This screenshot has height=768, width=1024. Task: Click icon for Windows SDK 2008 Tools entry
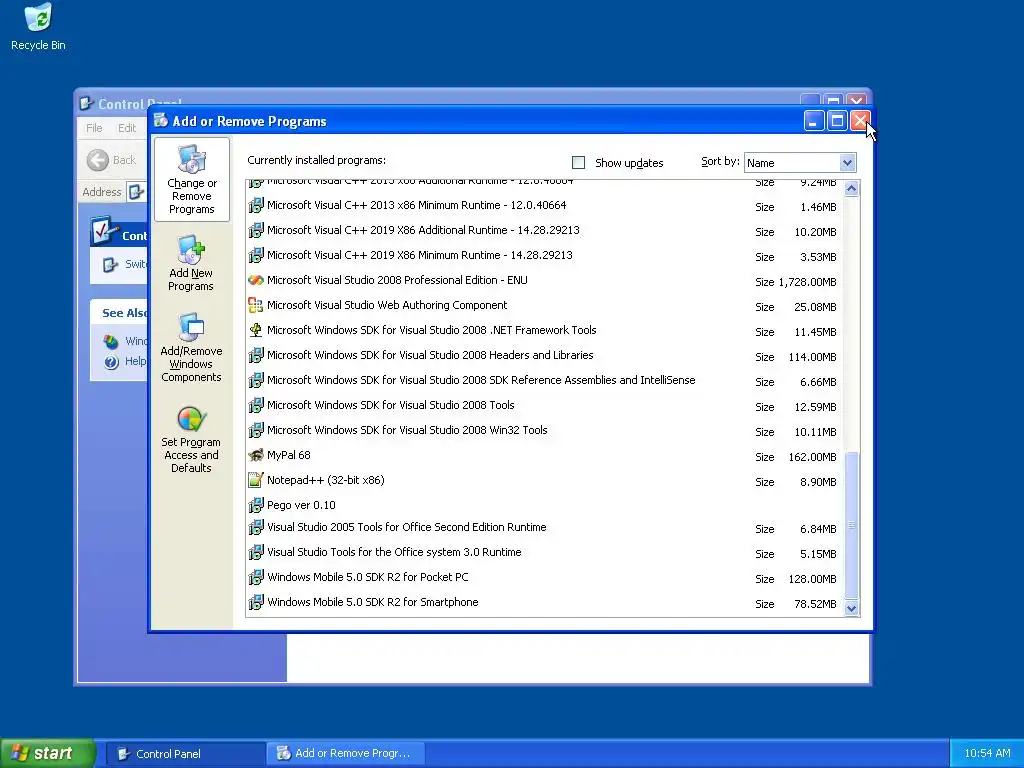point(256,406)
